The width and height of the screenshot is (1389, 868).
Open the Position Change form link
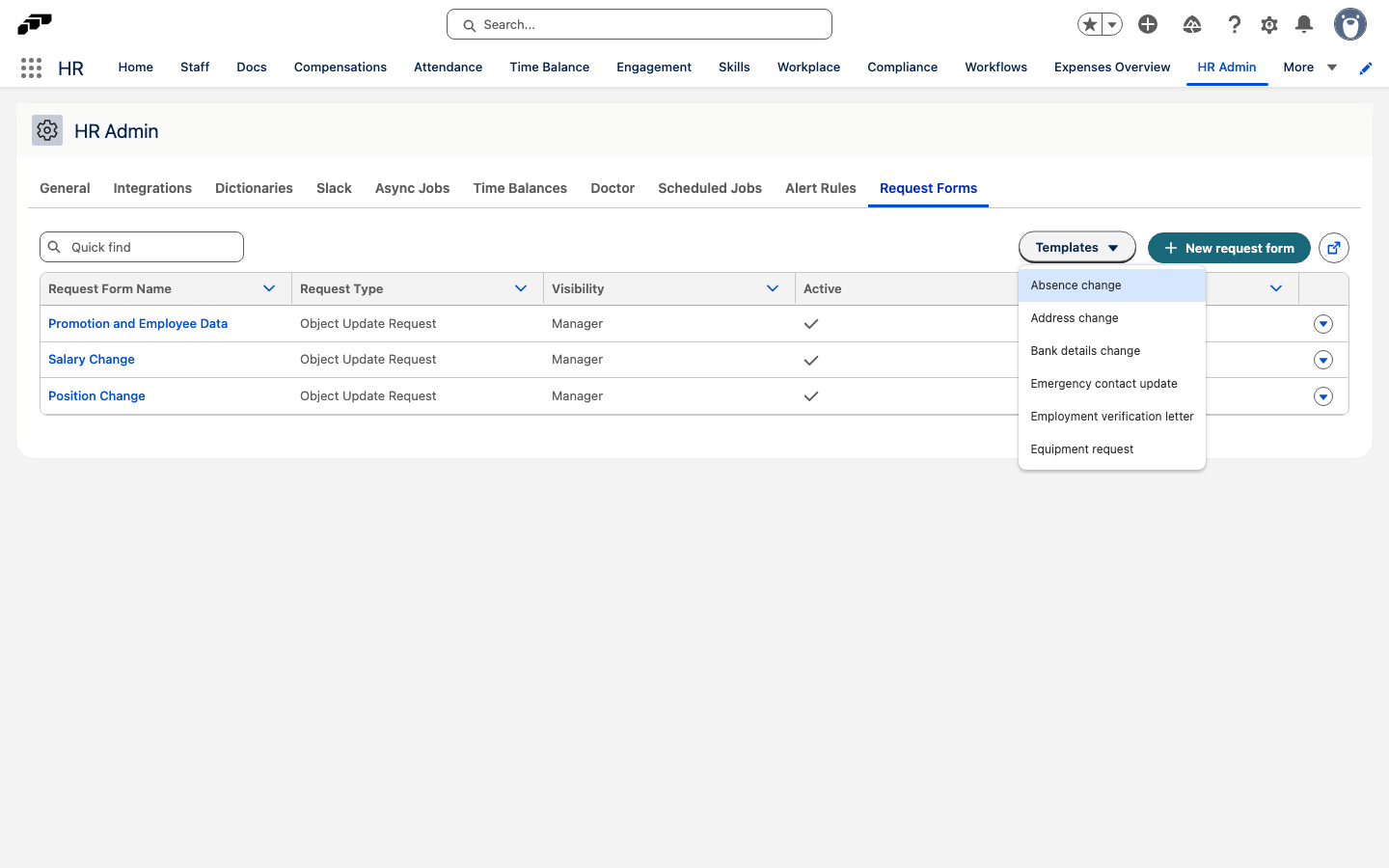point(96,396)
